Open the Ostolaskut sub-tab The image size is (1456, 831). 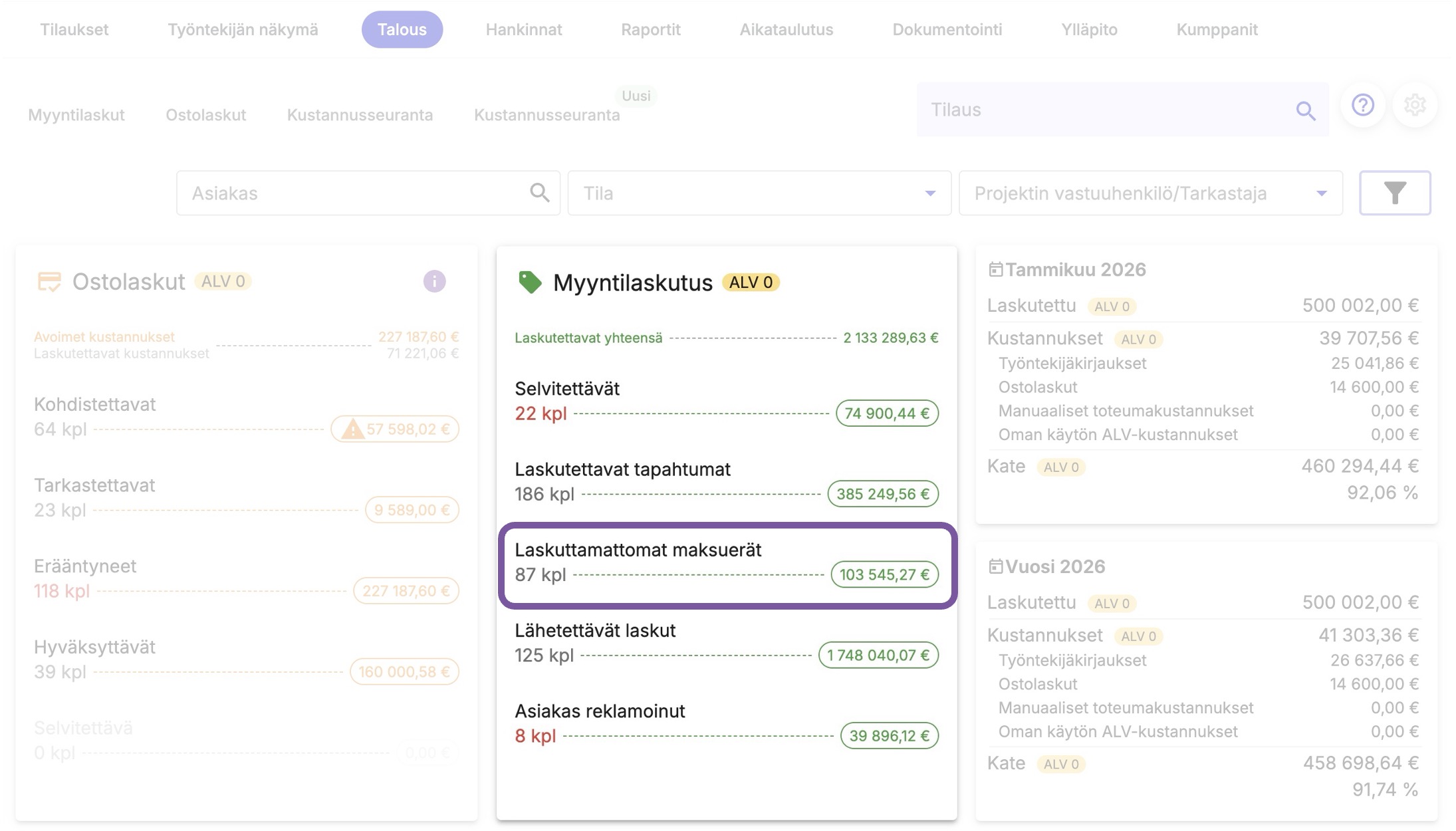click(x=205, y=115)
